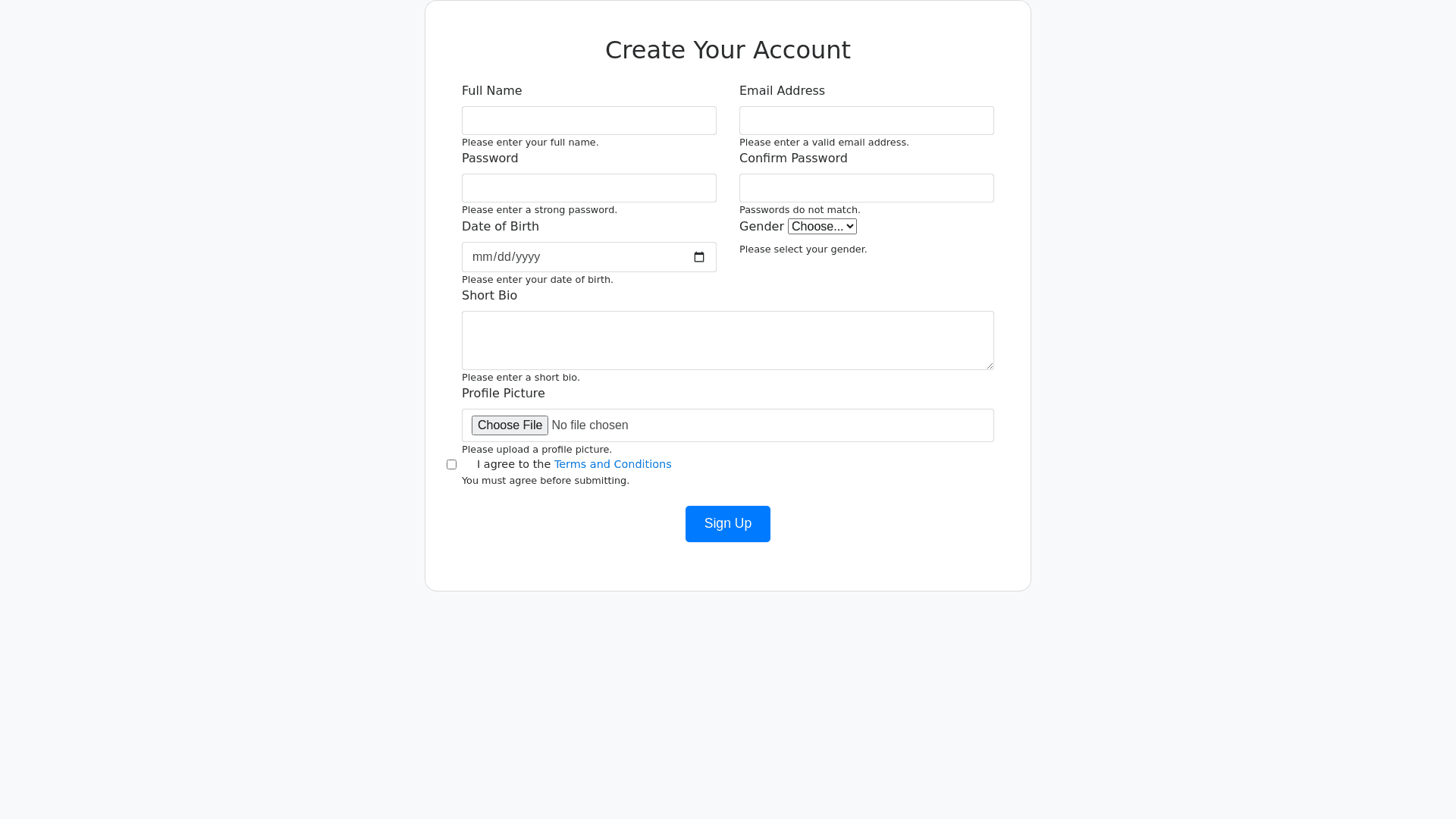Screen dimensions: 1456x819
Task: Click the "No file chosen" text
Action: [x=590, y=425]
